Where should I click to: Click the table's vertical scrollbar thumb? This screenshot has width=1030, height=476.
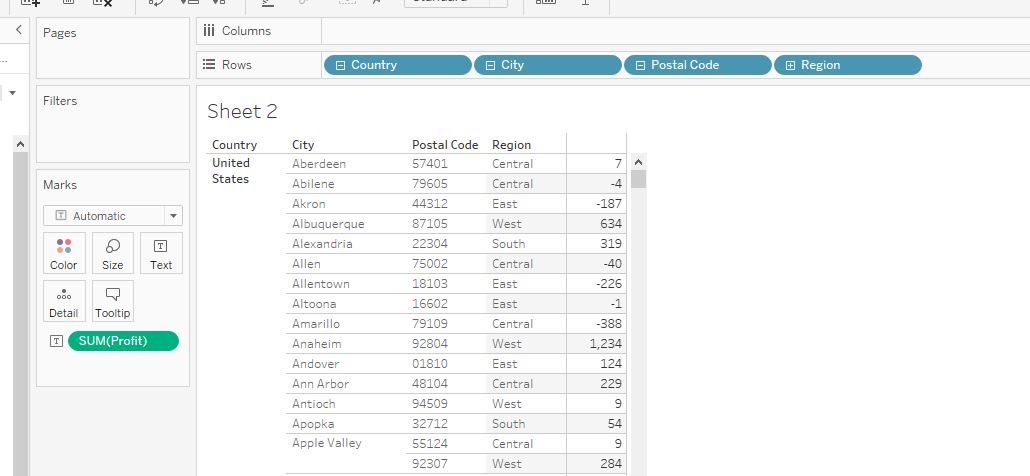point(638,179)
